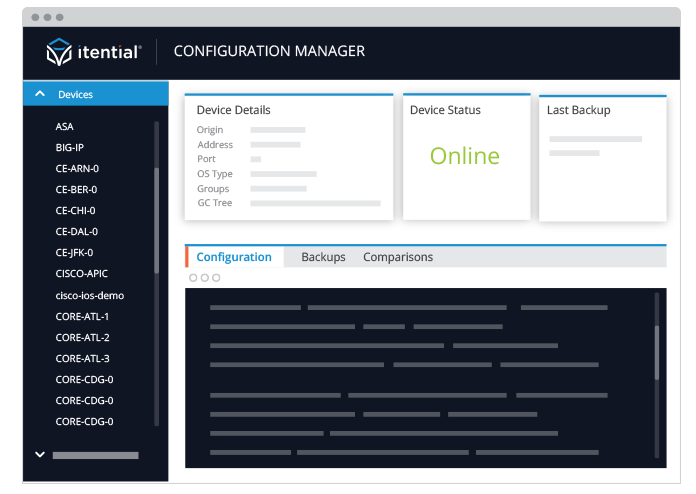The width and height of the screenshot is (696, 494).
Task: Open the Comparisons tab
Action: tap(398, 257)
